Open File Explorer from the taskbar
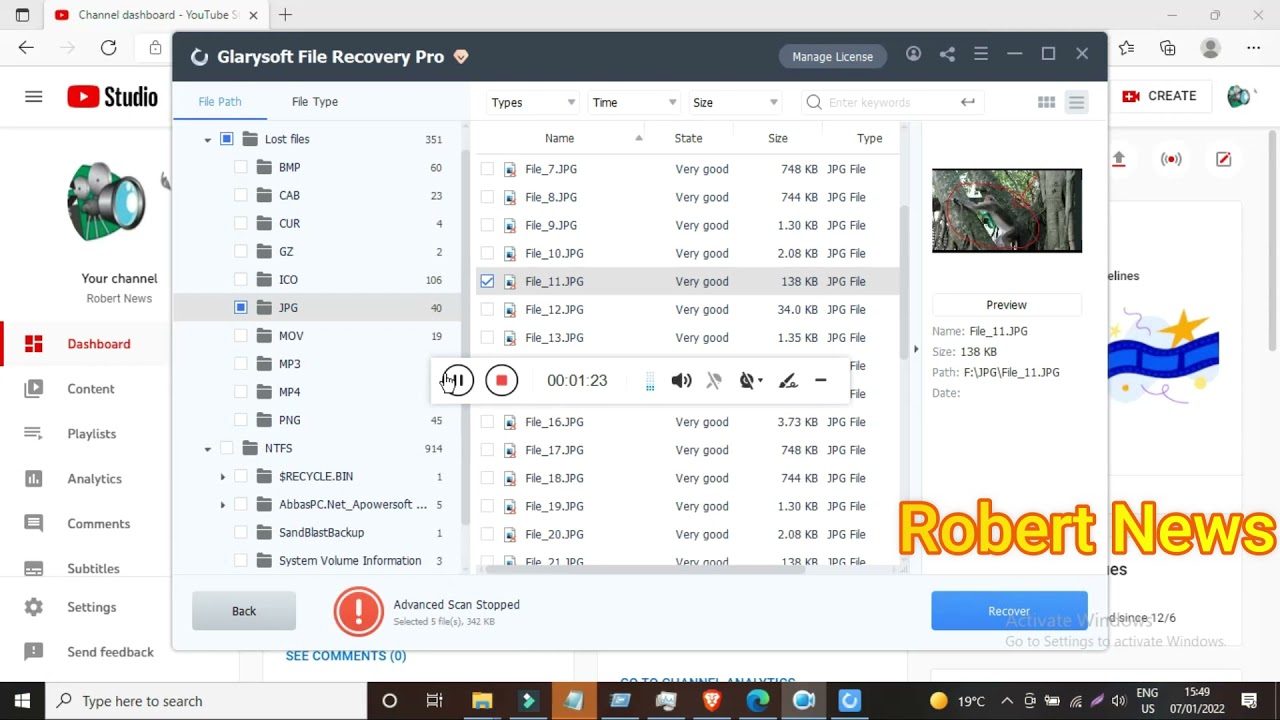Image resolution: width=1280 pixels, height=720 pixels. (x=481, y=701)
